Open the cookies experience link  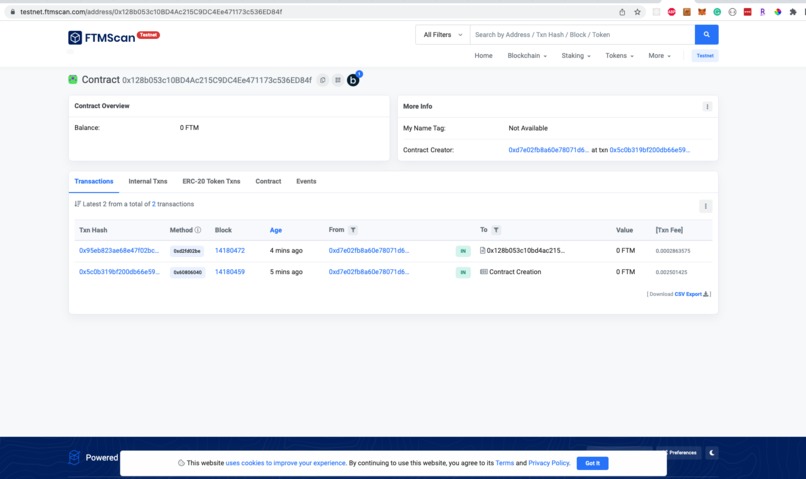tap(286, 463)
